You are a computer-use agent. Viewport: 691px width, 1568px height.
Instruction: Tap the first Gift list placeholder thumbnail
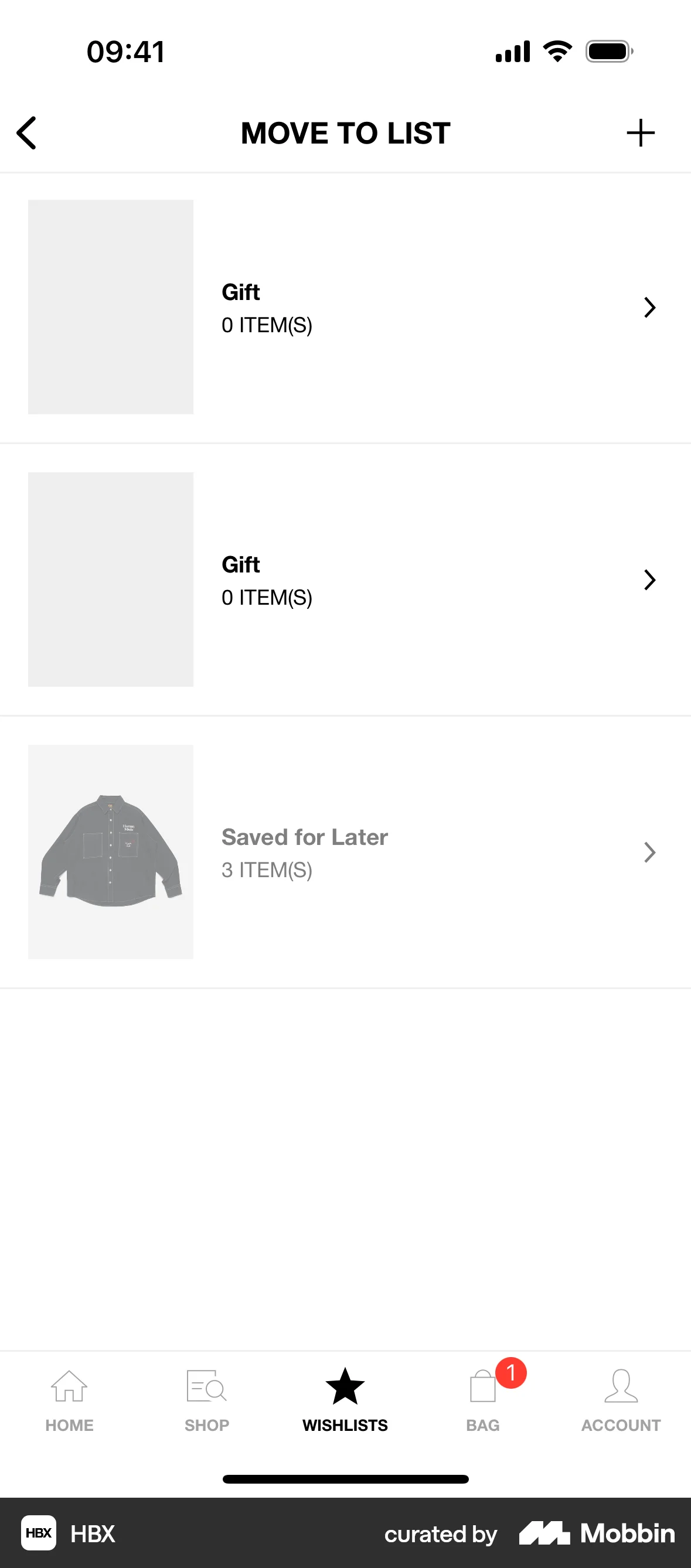click(111, 307)
